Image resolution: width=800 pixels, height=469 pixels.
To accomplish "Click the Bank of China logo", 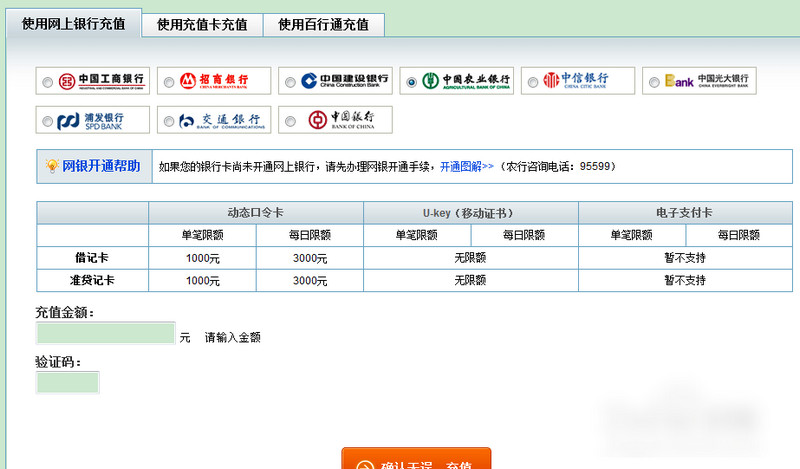I will pos(346,120).
